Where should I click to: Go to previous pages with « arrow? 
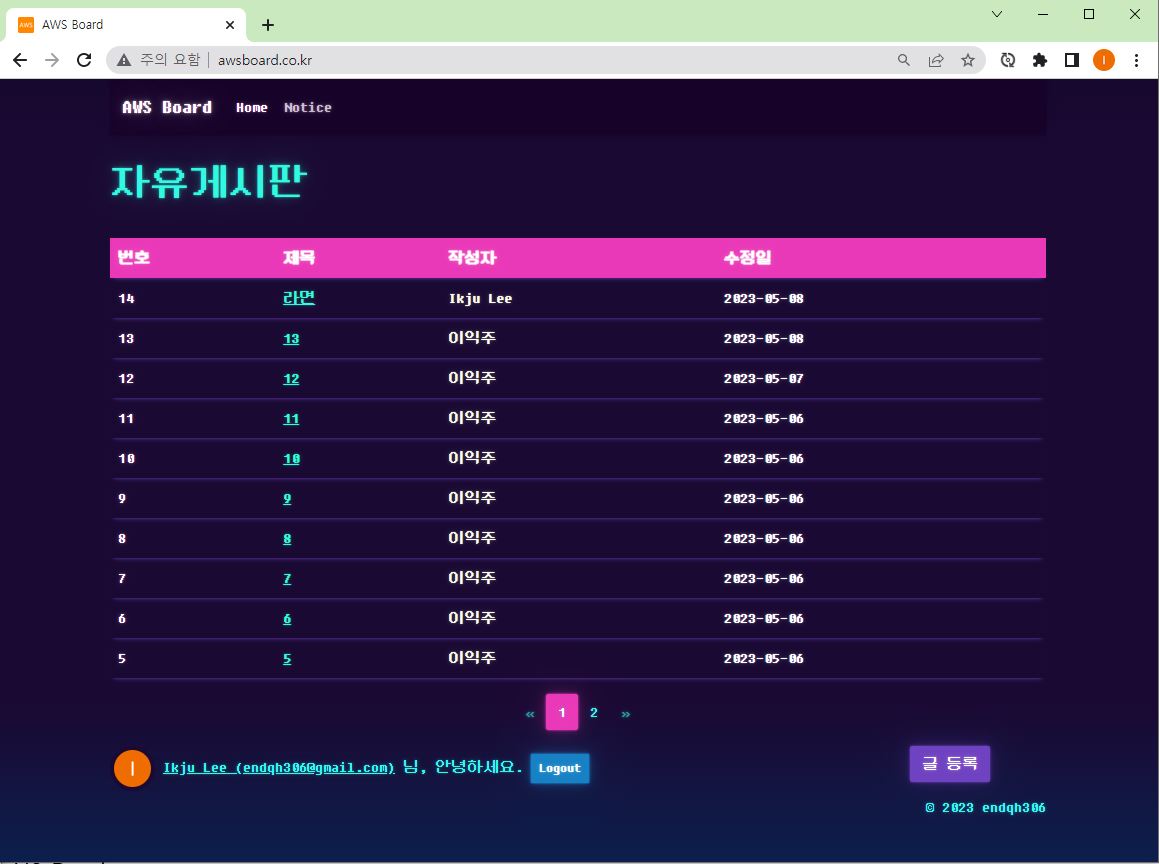pyautogui.click(x=530, y=714)
